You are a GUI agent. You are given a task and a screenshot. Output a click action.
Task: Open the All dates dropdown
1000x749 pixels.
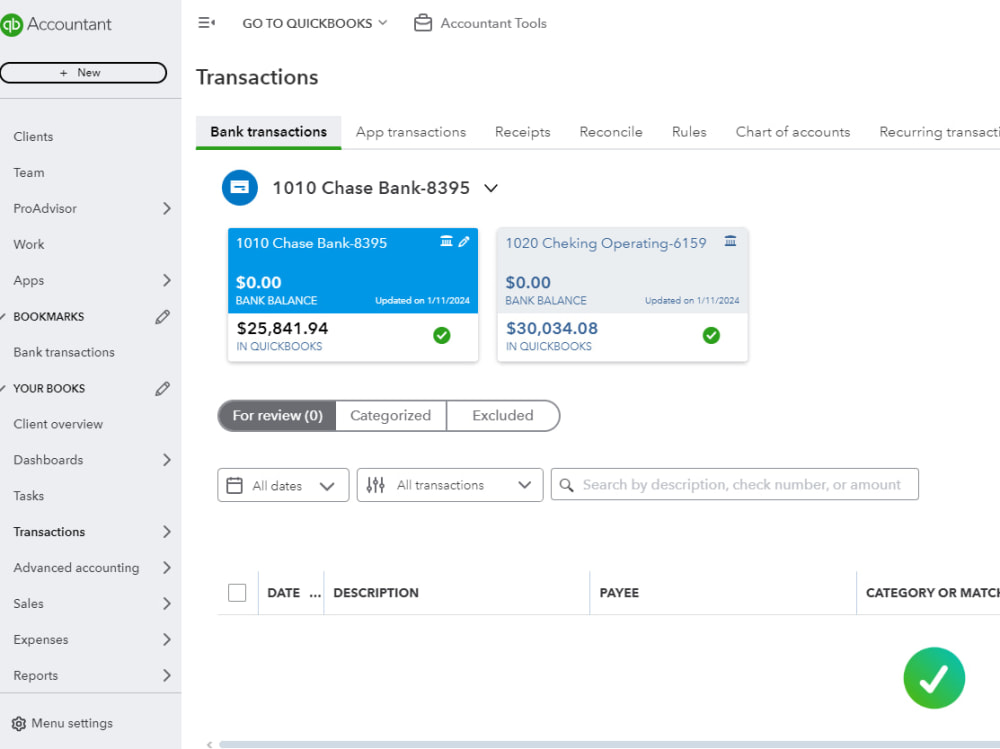[x=283, y=486]
